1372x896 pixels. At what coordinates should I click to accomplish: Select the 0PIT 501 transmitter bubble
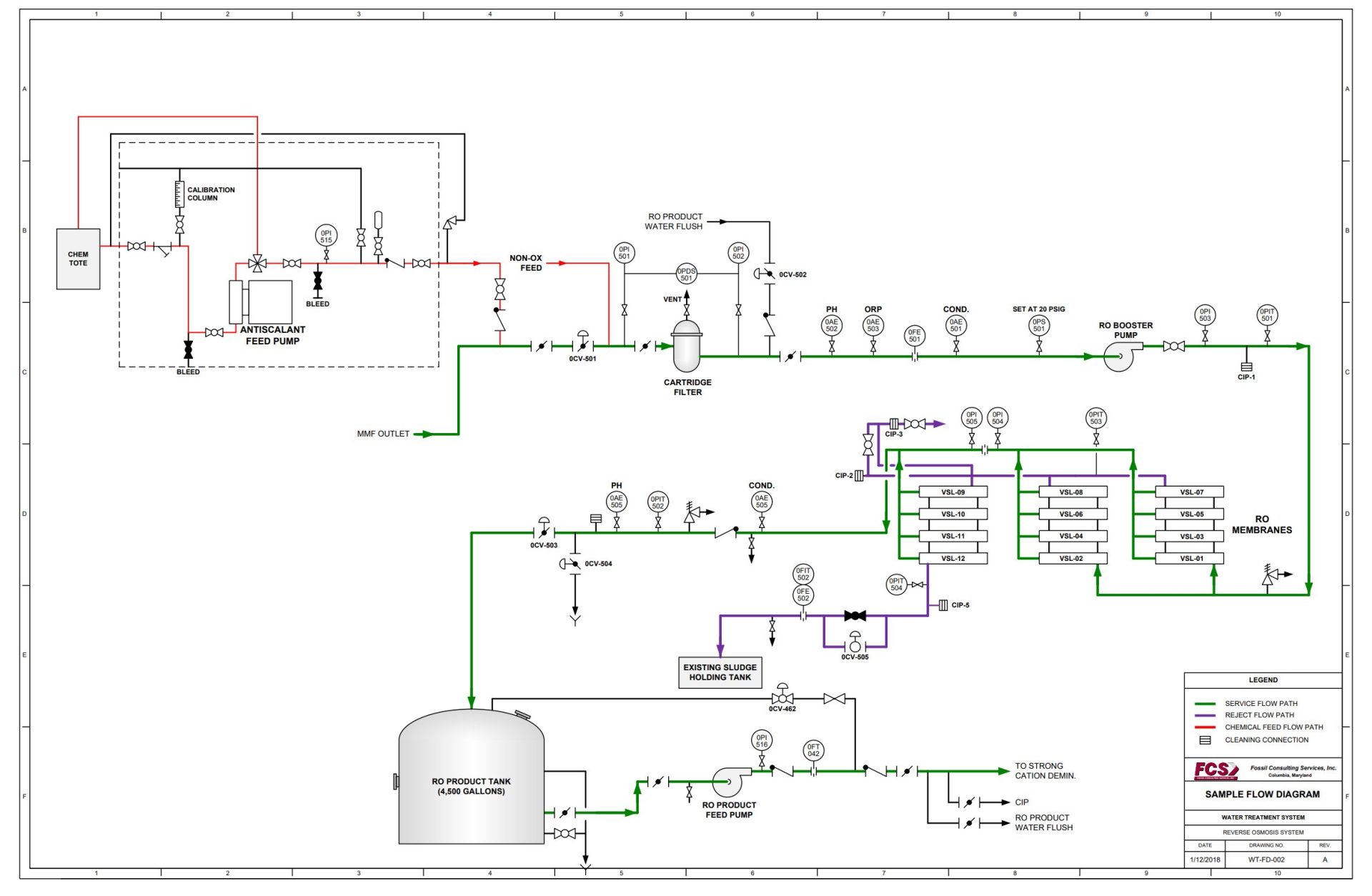[x=1267, y=315]
